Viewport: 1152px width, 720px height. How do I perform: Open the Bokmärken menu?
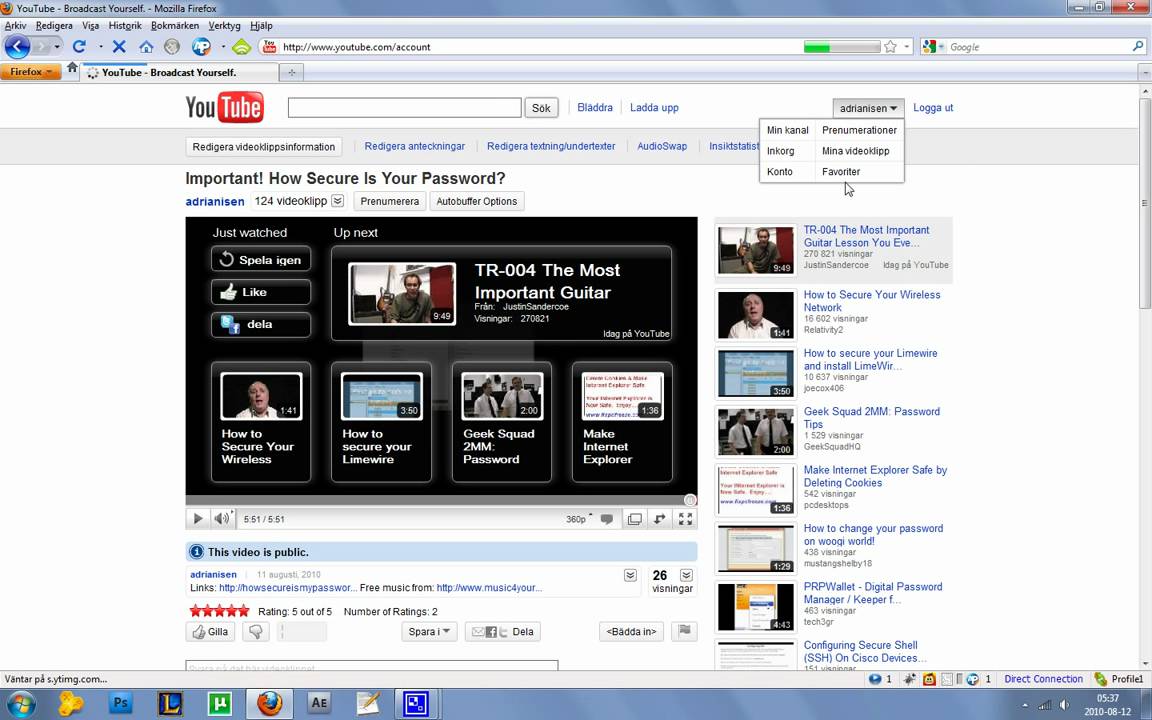click(175, 25)
